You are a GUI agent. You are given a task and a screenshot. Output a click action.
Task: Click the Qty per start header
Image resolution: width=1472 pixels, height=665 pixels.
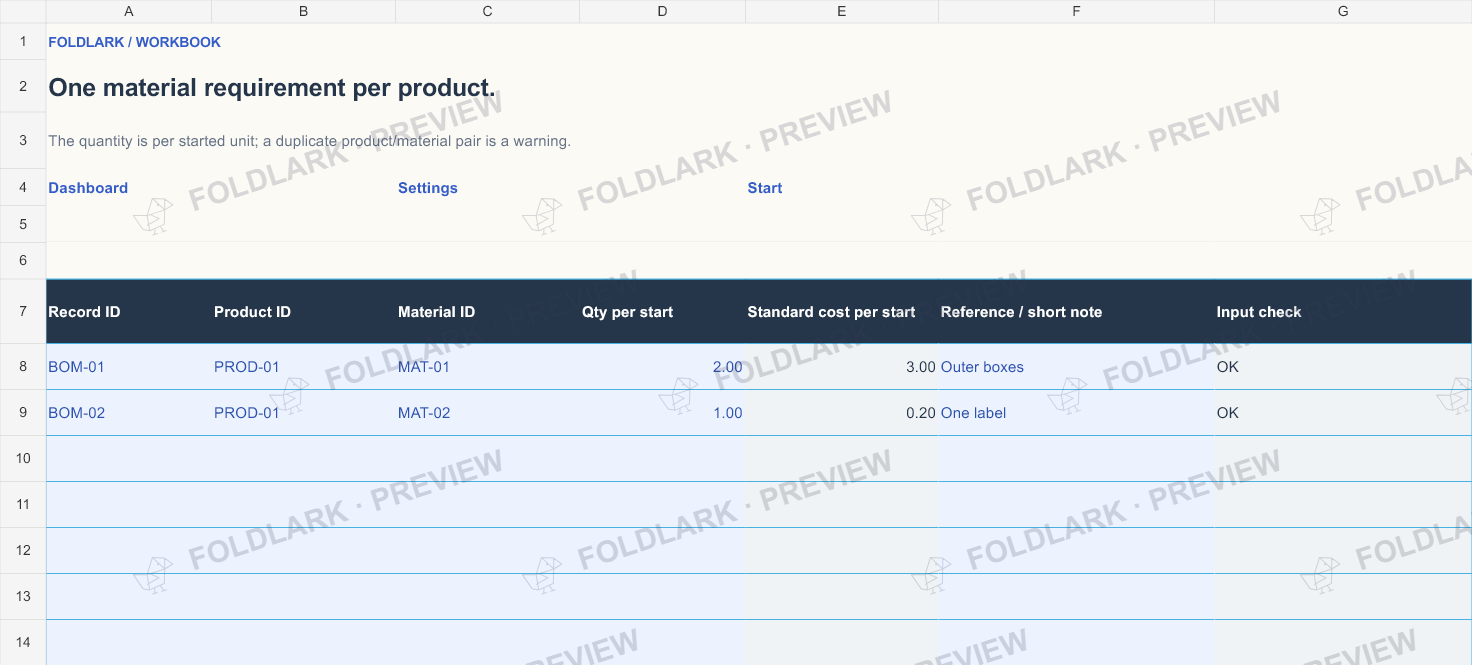(x=663, y=312)
